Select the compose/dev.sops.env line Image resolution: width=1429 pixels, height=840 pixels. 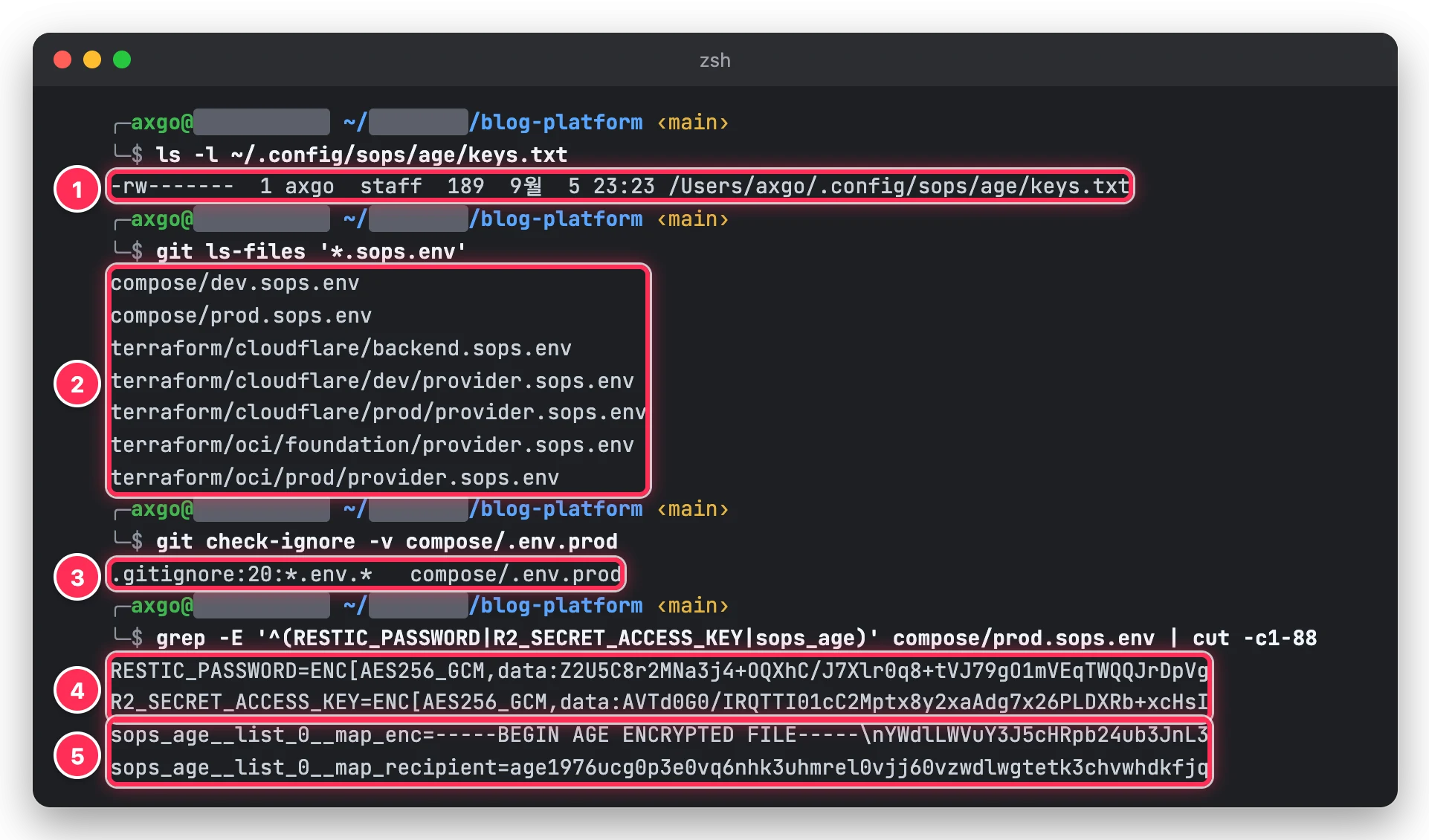pyautogui.click(x=235, y=283)
